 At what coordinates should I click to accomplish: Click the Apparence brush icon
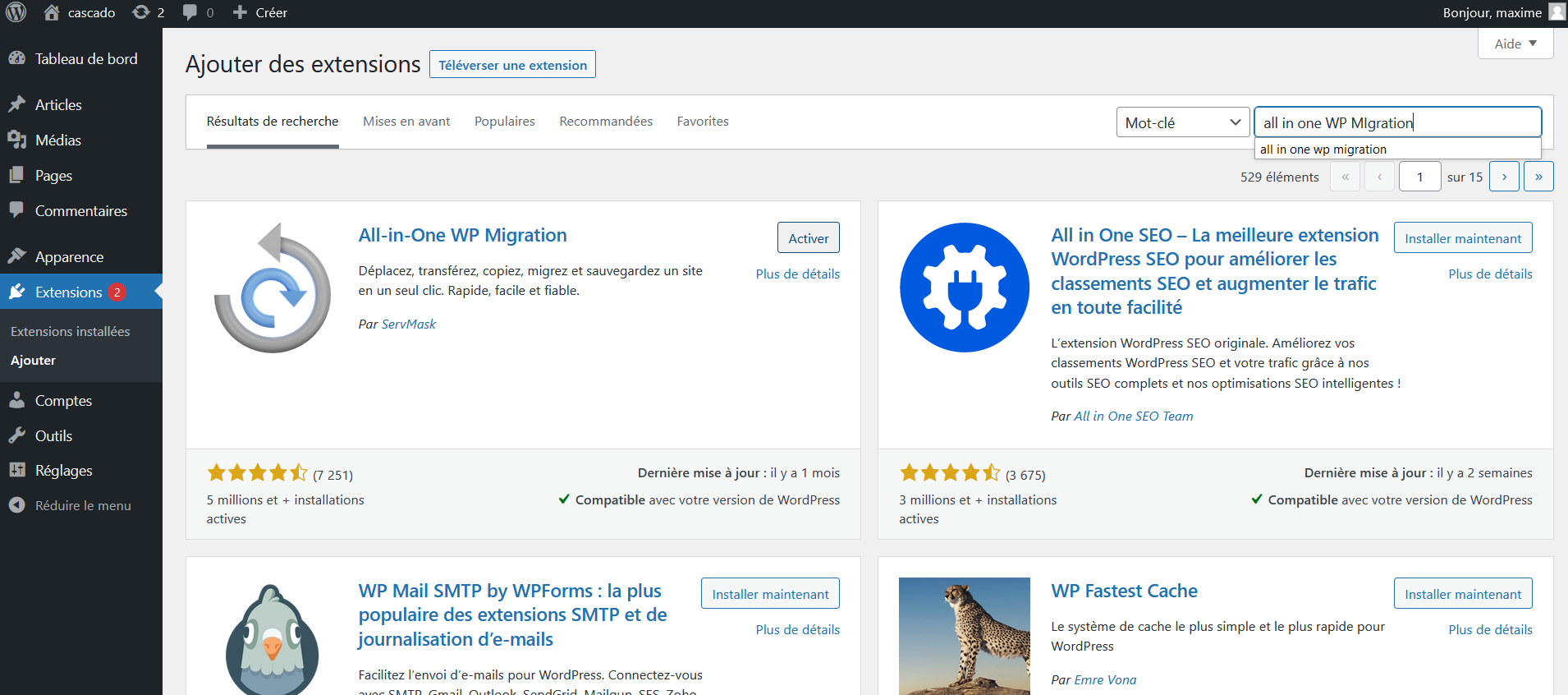pos(17,256)
